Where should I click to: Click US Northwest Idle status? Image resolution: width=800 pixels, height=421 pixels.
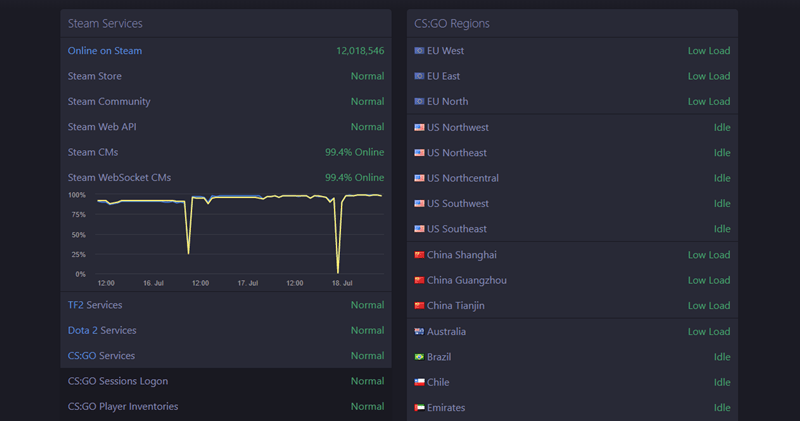pyautogui.click(x=722, y=127)
